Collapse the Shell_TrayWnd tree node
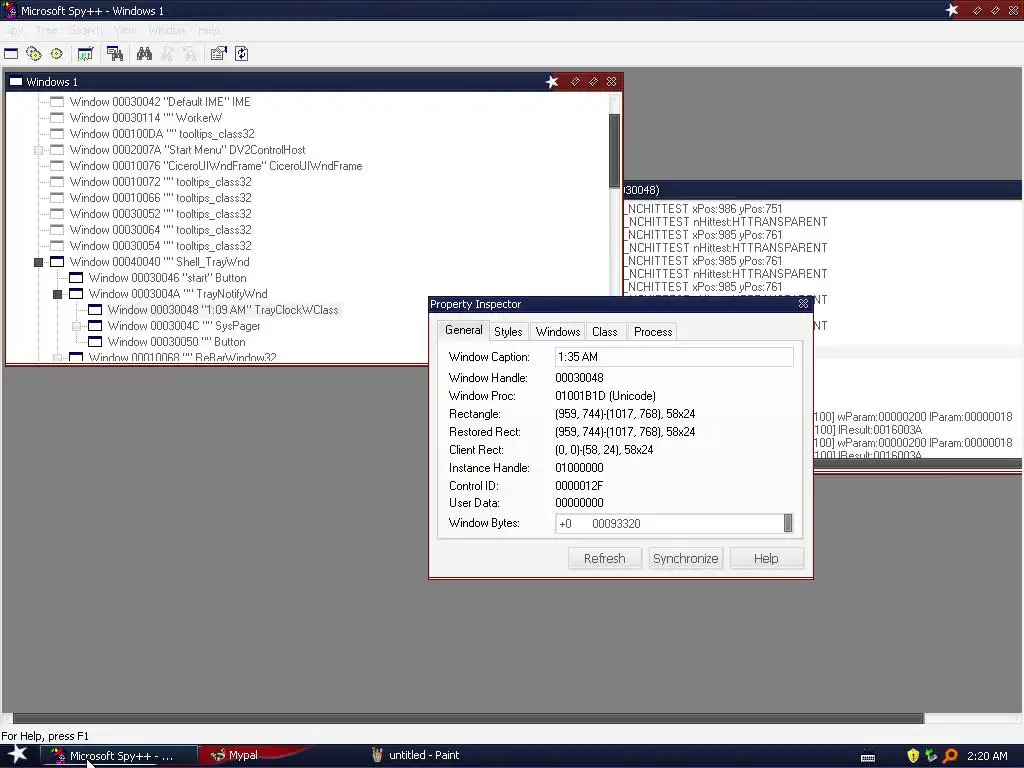The width and height of the screenshot is (1024, 768). (x=39, y=262)
